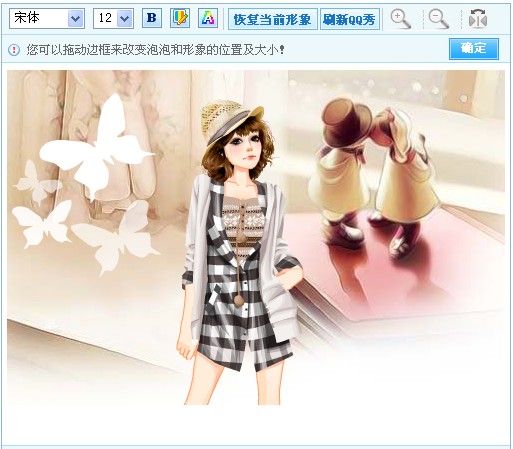Viewport: 513px width, 449px height.
Task: Expand the 宋体 font dropdown arrow
Action: [x=76, y=18]
